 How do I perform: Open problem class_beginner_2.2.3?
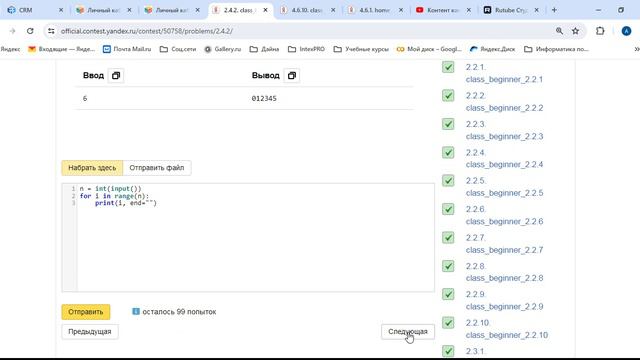click(504, 136)
